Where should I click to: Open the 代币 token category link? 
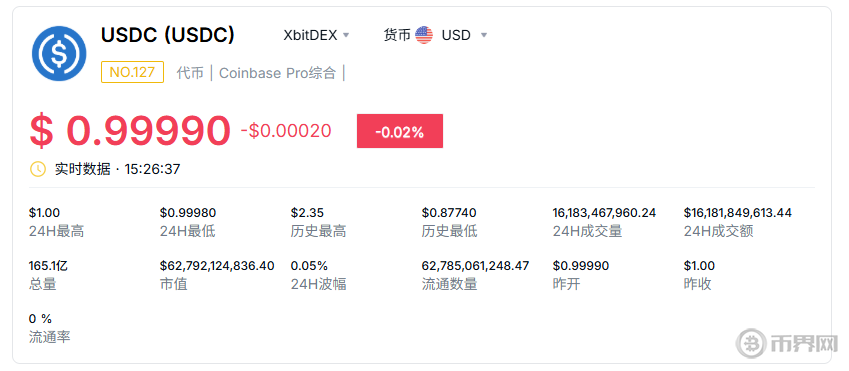(190, 73)
